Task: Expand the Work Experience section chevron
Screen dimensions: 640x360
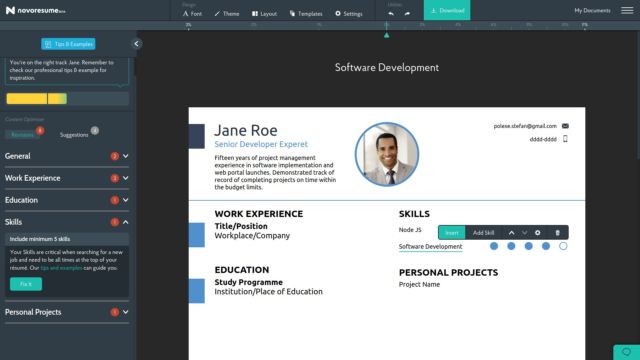Action: coord(126,178)
